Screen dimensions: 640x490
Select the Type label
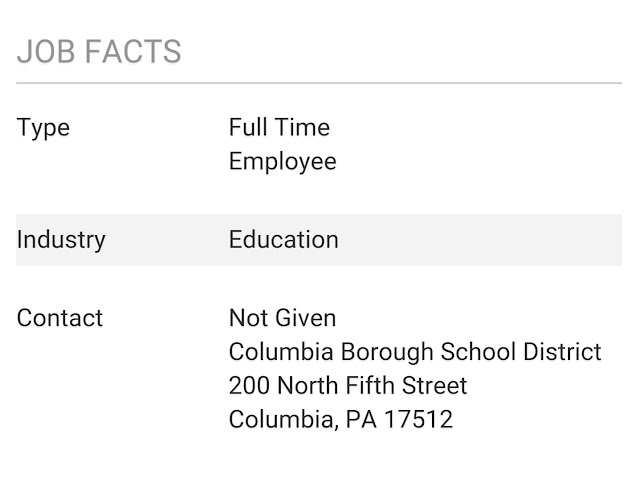tap(43, 129)
